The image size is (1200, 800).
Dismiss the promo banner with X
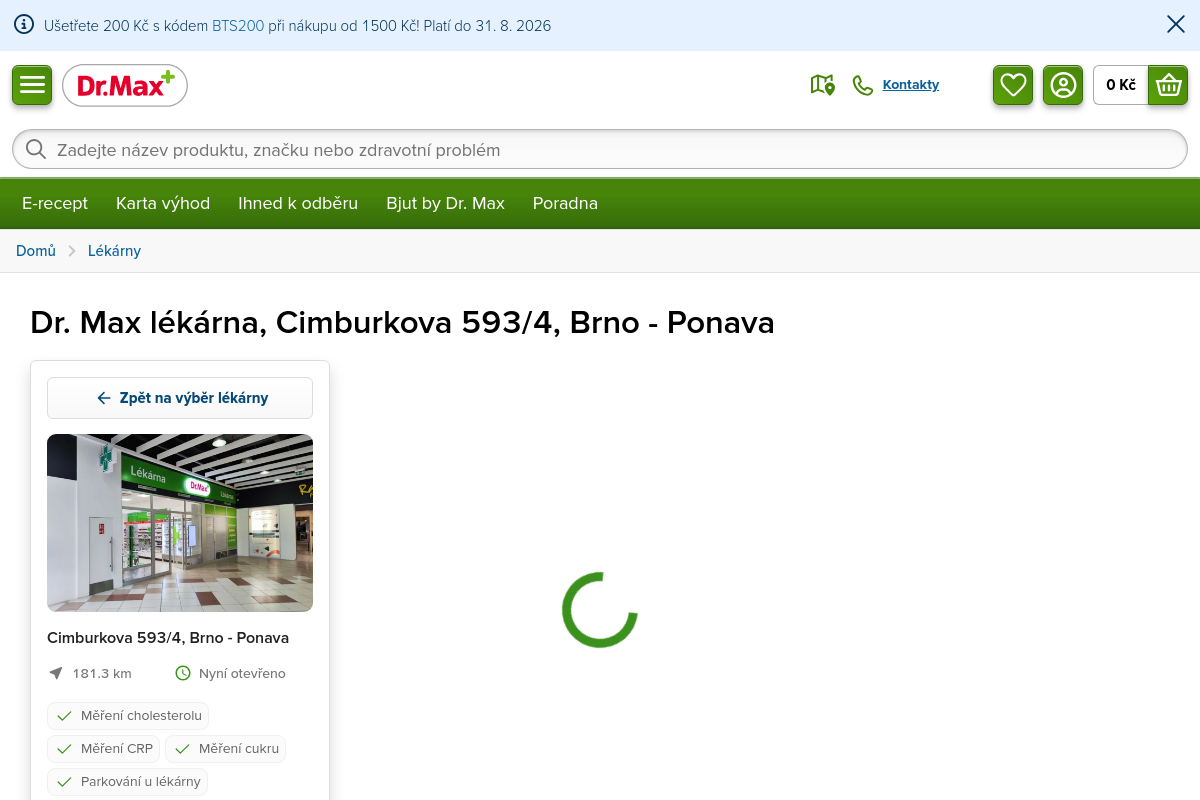coord(1176,25)
